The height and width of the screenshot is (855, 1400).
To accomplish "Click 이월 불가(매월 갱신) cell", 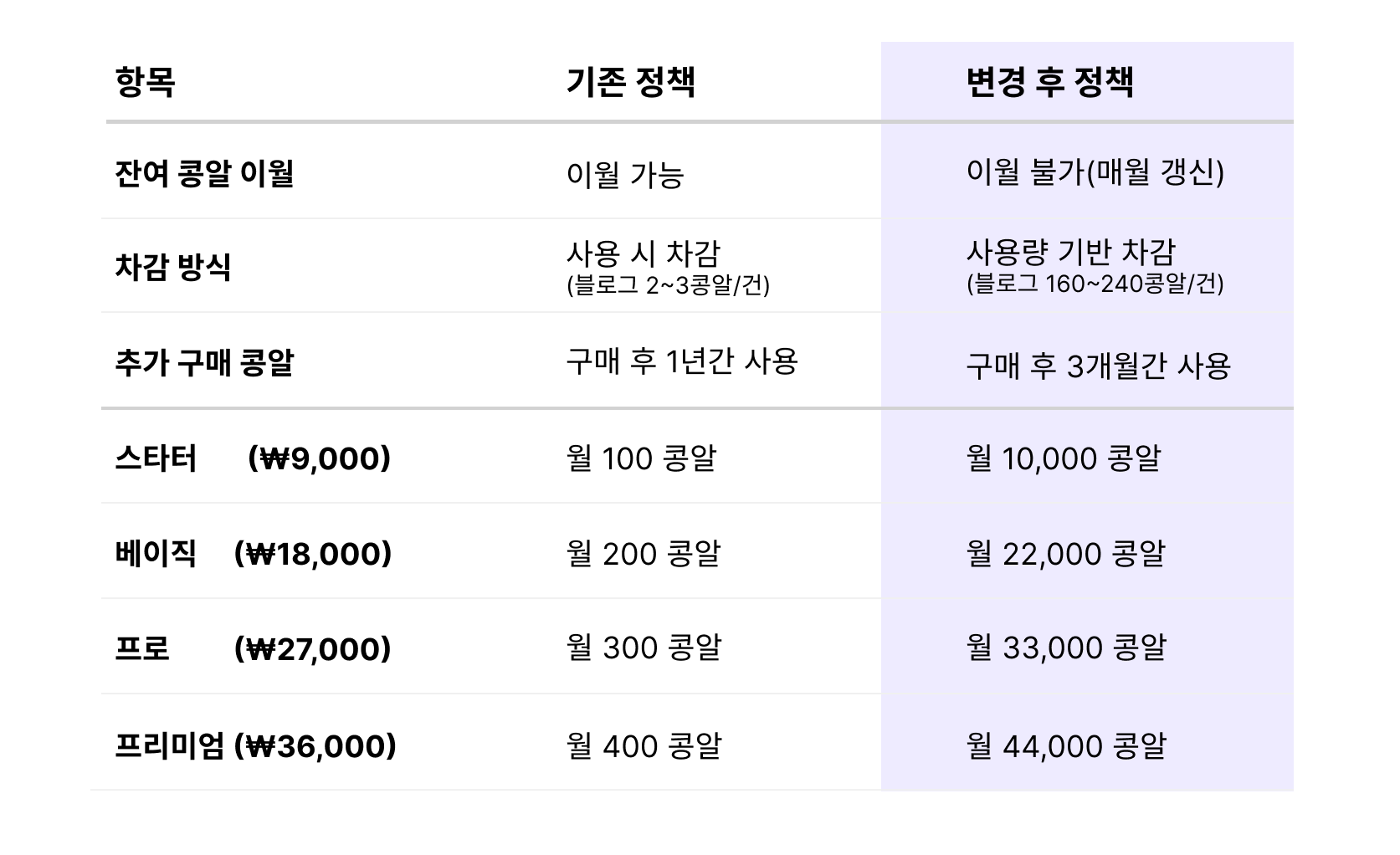I will tap(1095, 172).
